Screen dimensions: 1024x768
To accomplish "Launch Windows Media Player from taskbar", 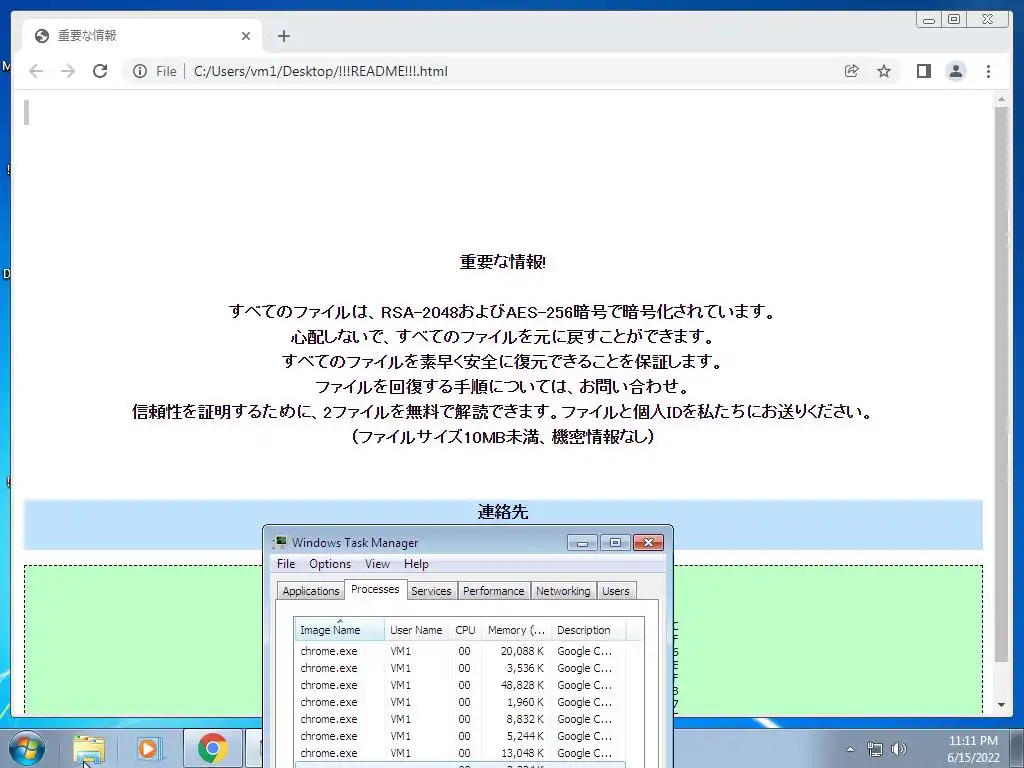I will [x=148, y=748].
